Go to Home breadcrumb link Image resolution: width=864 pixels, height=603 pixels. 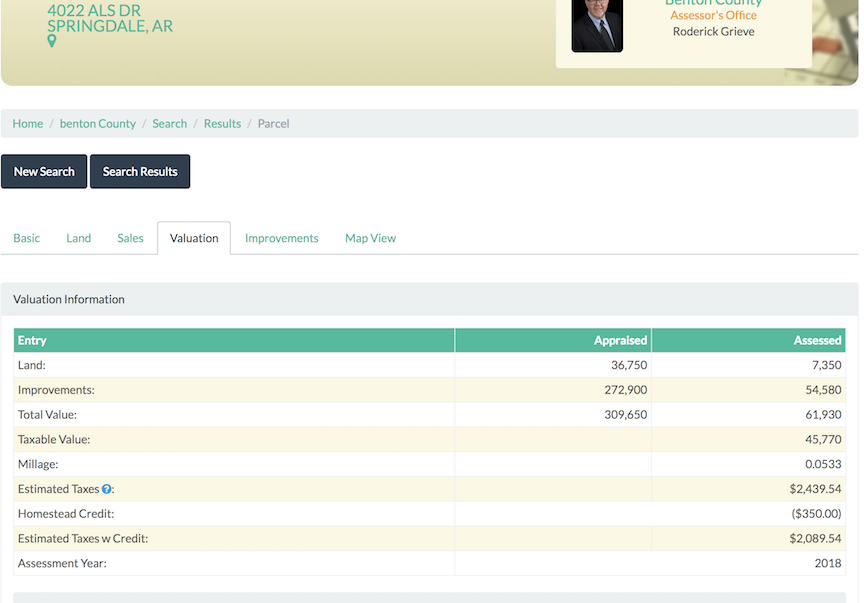28,123
